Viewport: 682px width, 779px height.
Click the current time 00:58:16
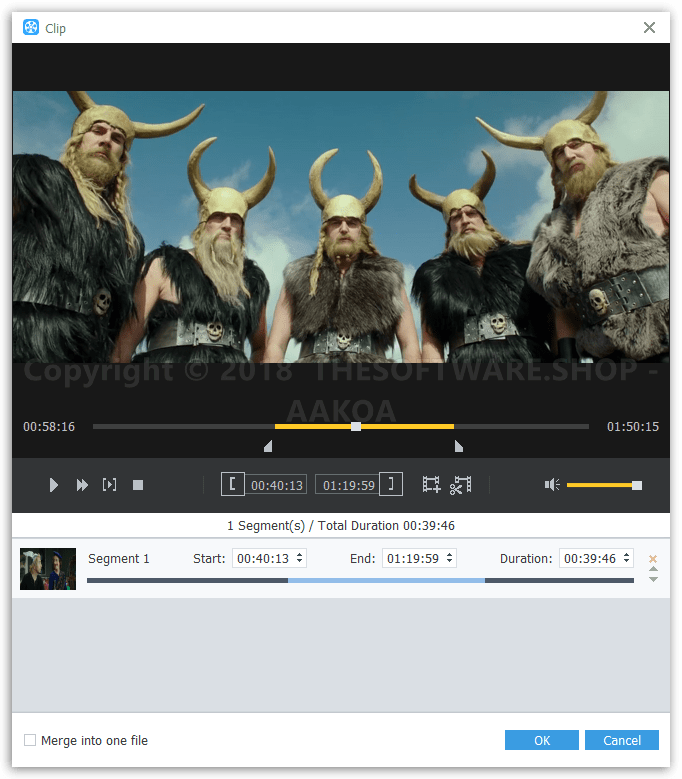[x=49, y=427]
